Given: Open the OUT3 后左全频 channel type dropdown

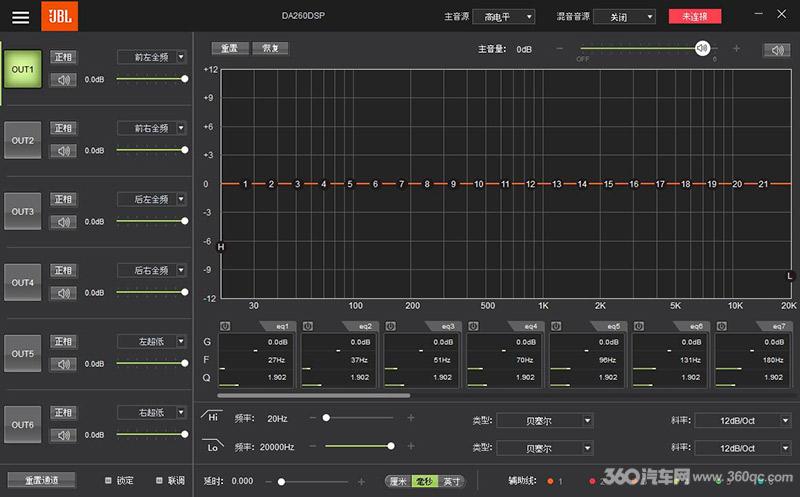Looking at the screenshot, I should coord(152,199).
